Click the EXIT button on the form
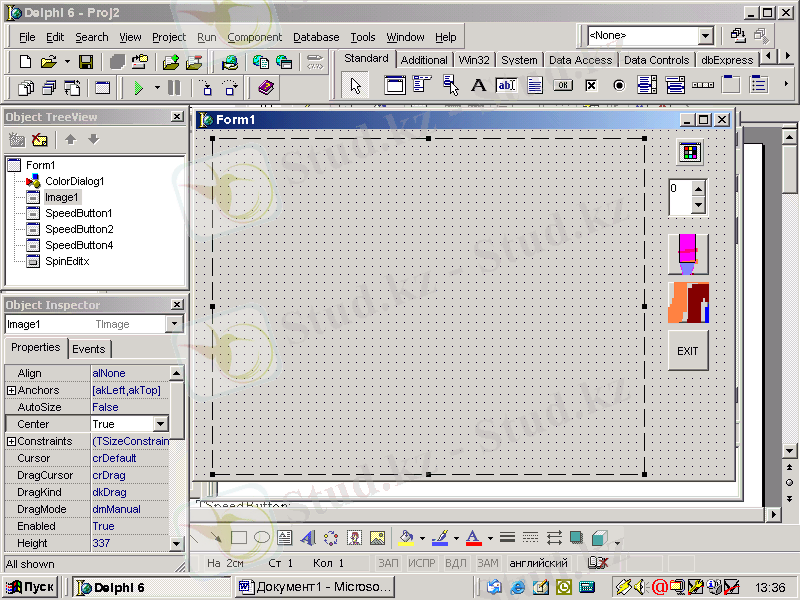This screenshot has width=800, height=600. coord(688,351)
